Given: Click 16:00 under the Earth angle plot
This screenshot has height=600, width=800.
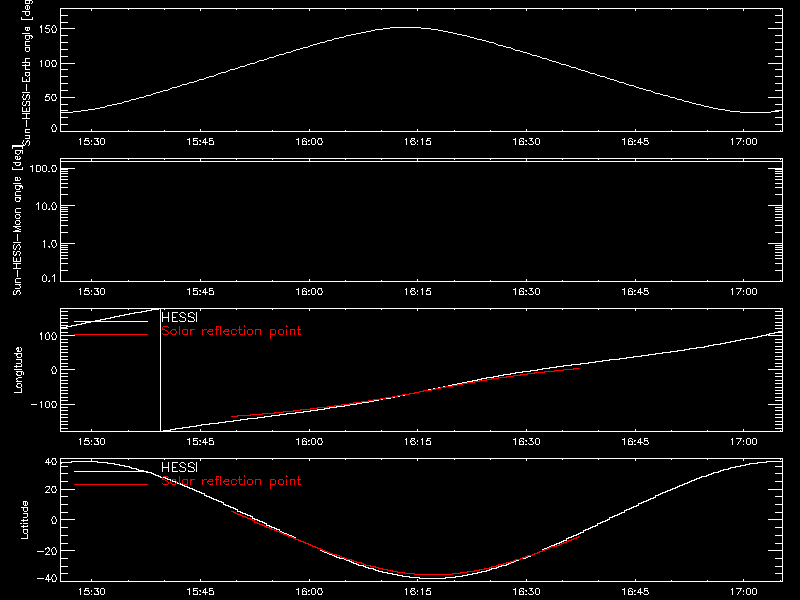Looking at the screenshot, I should tap(309, 141).
